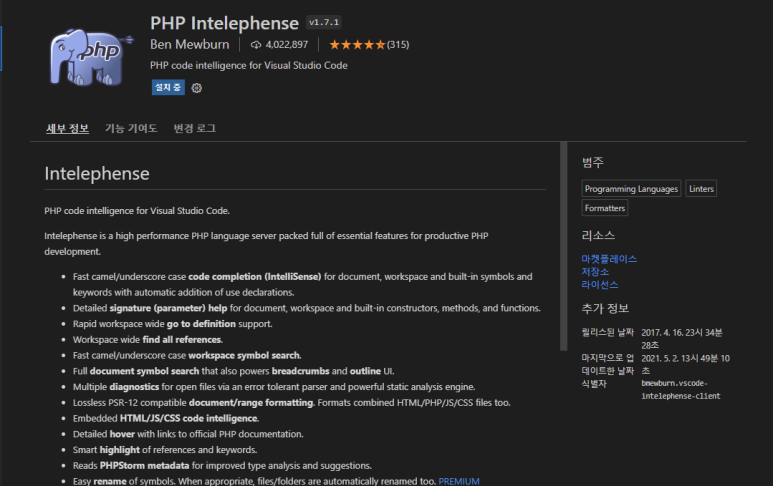The height and width of the screenshot is (486, 773).
Task: Click the identifier bmewburn.vscode-intelephense-client
Action: [681, 389]
